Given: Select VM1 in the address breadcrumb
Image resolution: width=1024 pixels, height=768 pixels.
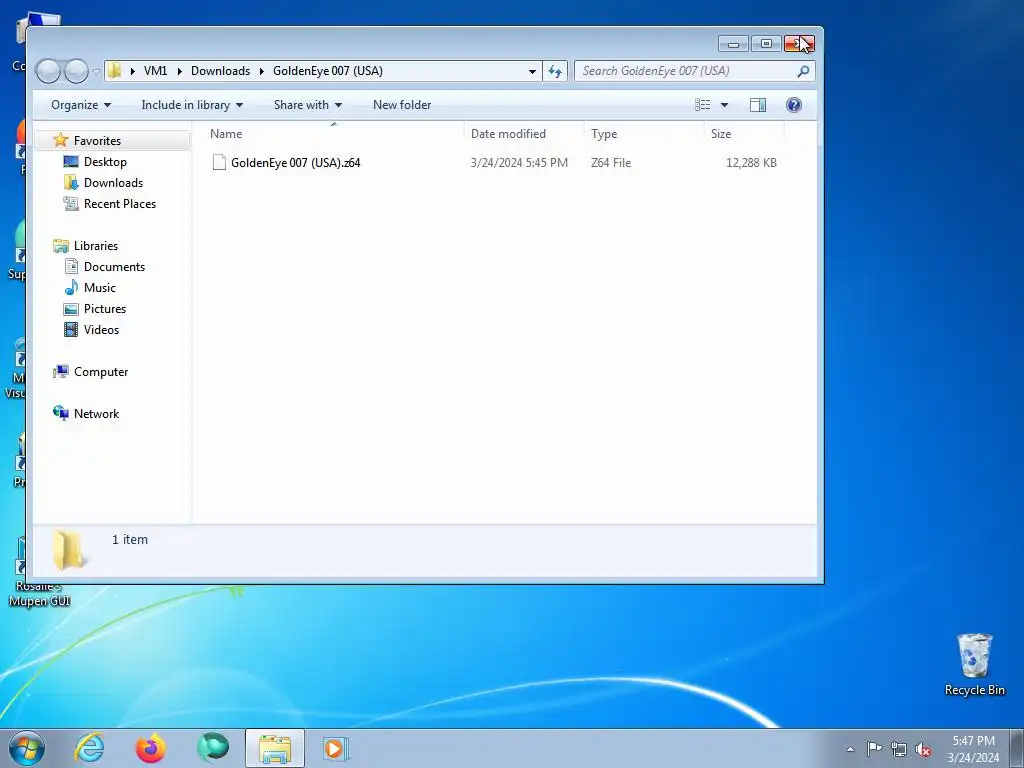Looking at the screenshot, I should 155,71.
